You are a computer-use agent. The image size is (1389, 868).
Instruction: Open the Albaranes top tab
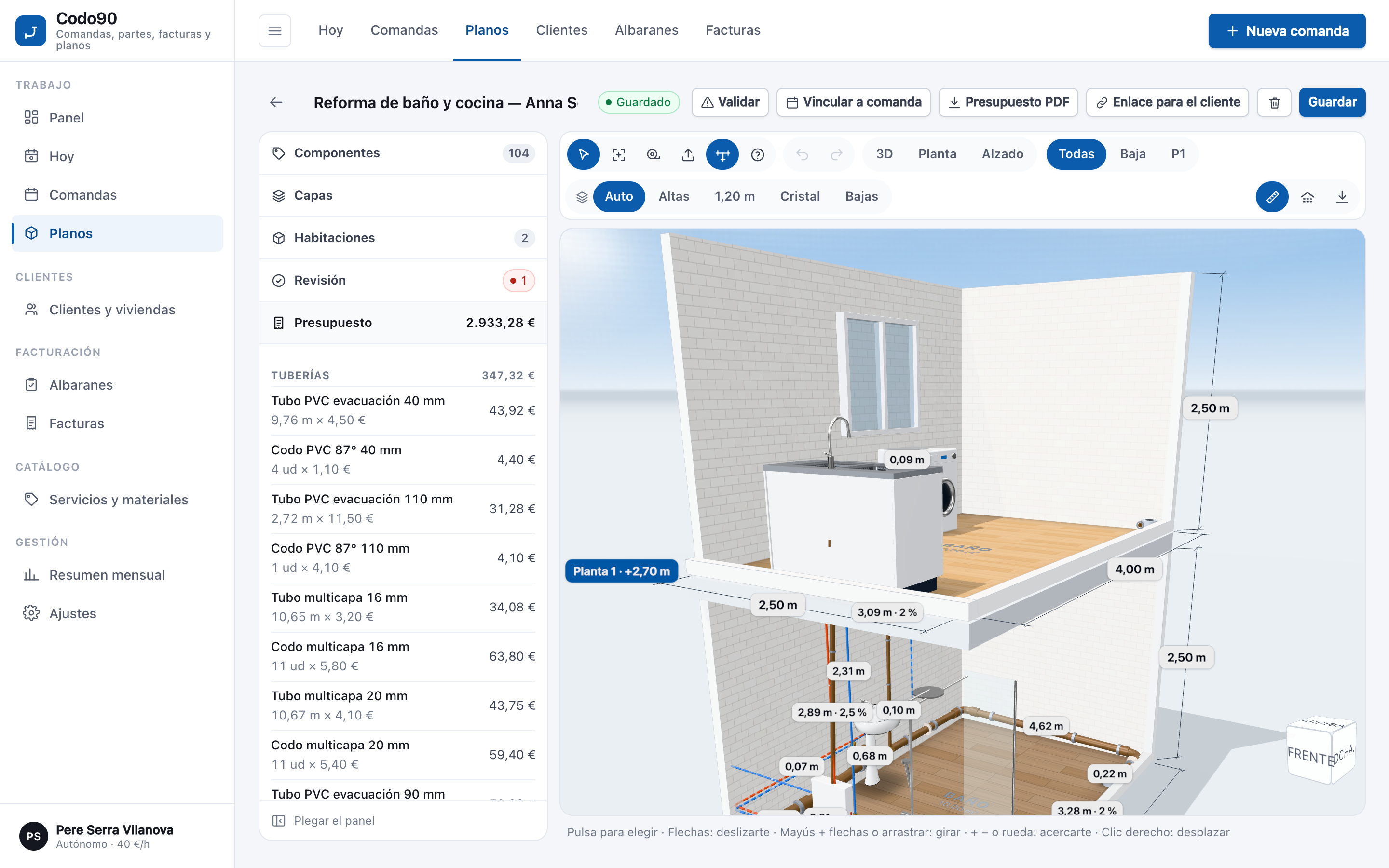(646, 30)
